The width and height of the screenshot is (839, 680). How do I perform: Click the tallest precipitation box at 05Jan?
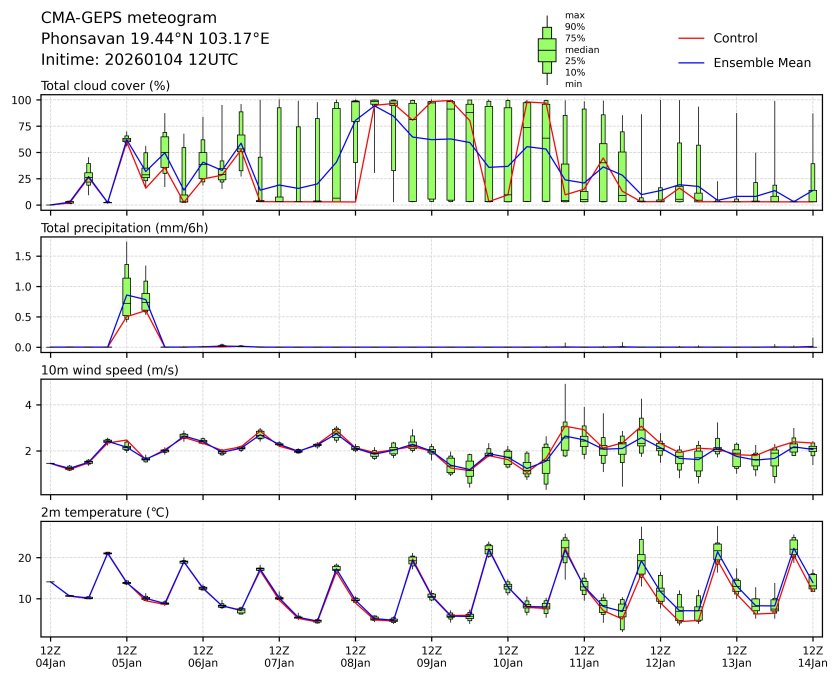pyautogui.click(x=127, y=290)
